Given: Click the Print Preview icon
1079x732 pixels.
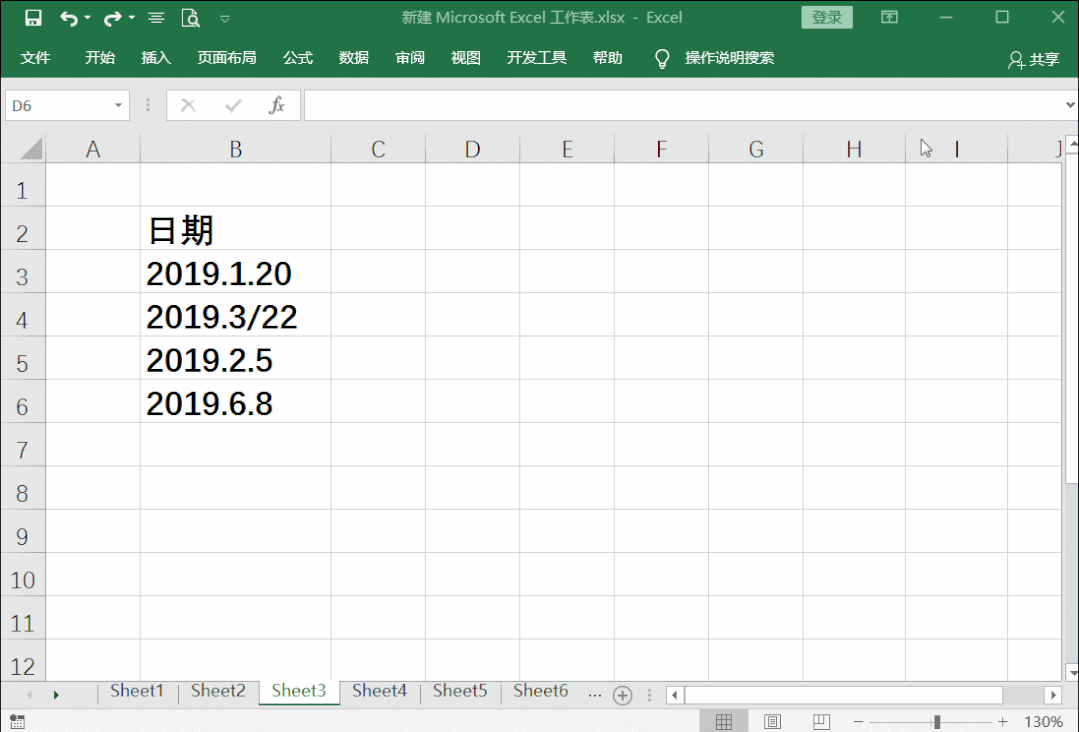Looking at the screenshot, I should [190, 18].
